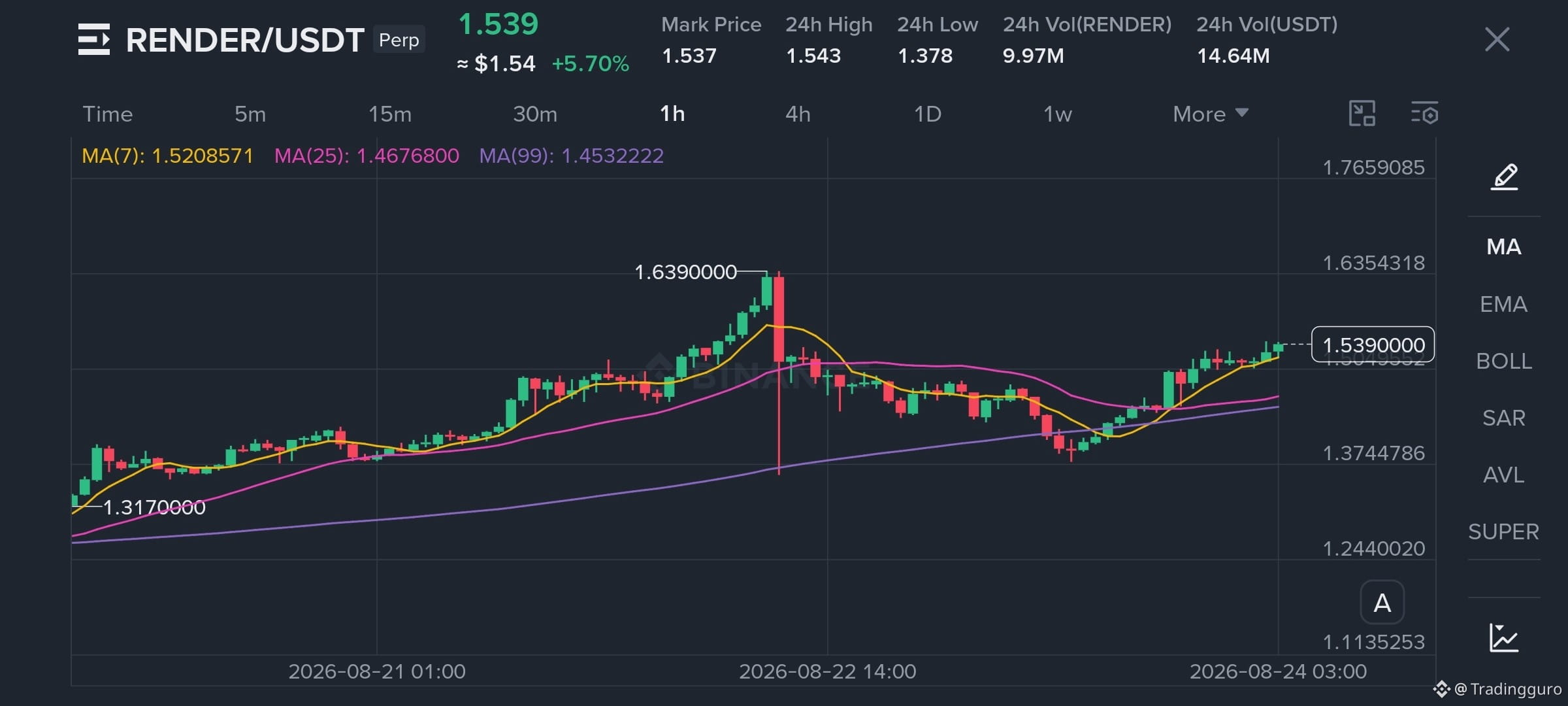The image size is (1568, 706).
Task: Click the Perp contract badge
Action: (x=399, y=40)
